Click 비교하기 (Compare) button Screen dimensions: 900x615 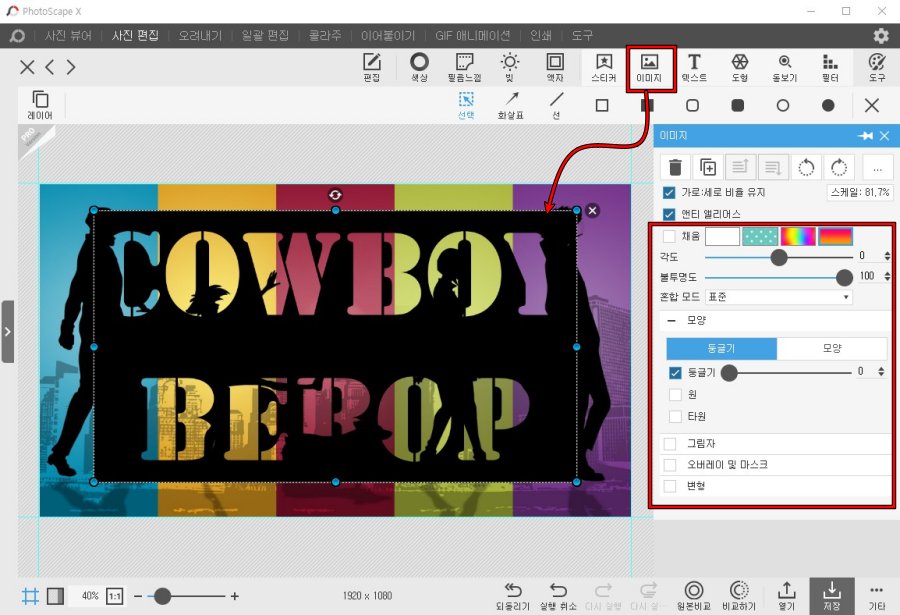pyautogui.click(x=739, y=595)
